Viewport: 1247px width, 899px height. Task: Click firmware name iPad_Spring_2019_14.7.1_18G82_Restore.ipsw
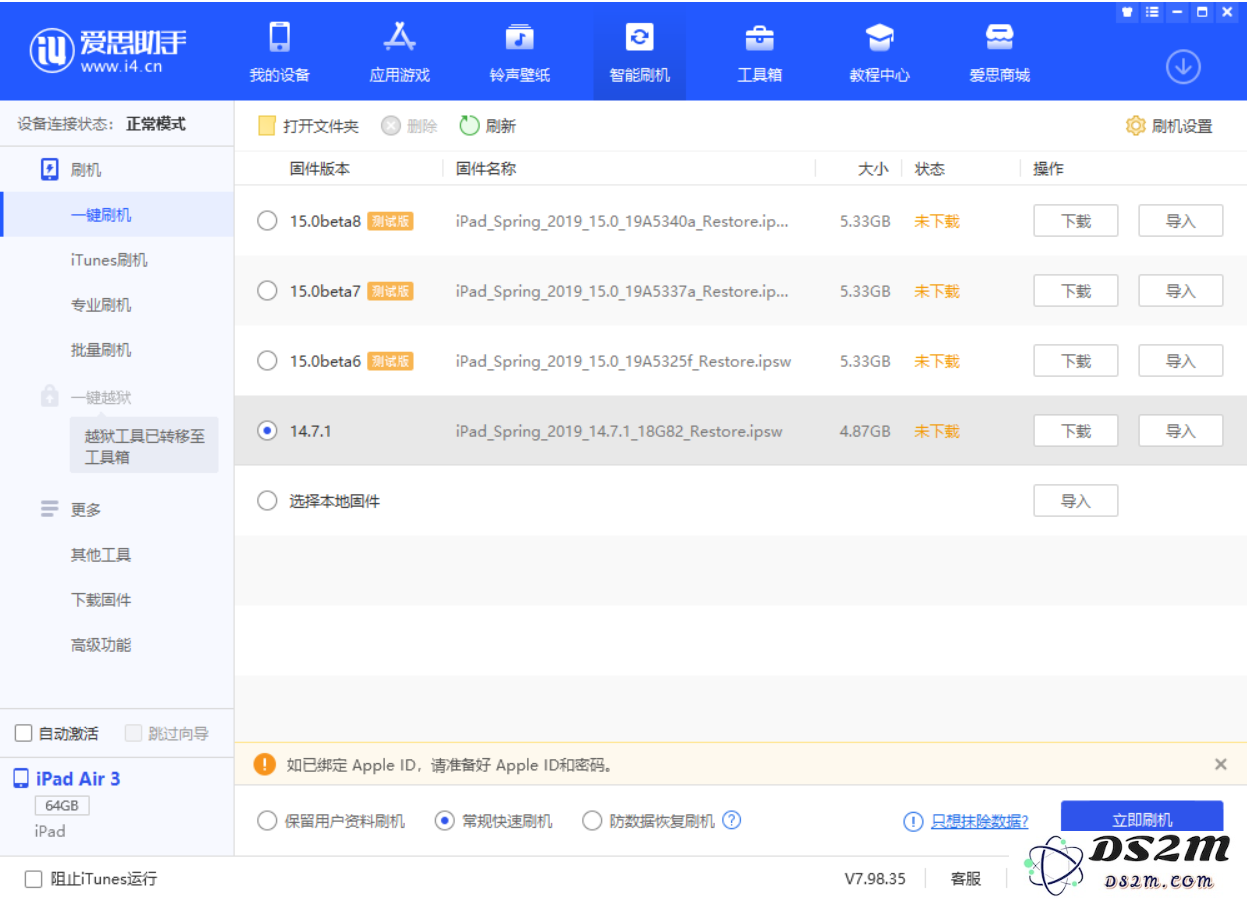pyautogui.click(x=619, y=431)
